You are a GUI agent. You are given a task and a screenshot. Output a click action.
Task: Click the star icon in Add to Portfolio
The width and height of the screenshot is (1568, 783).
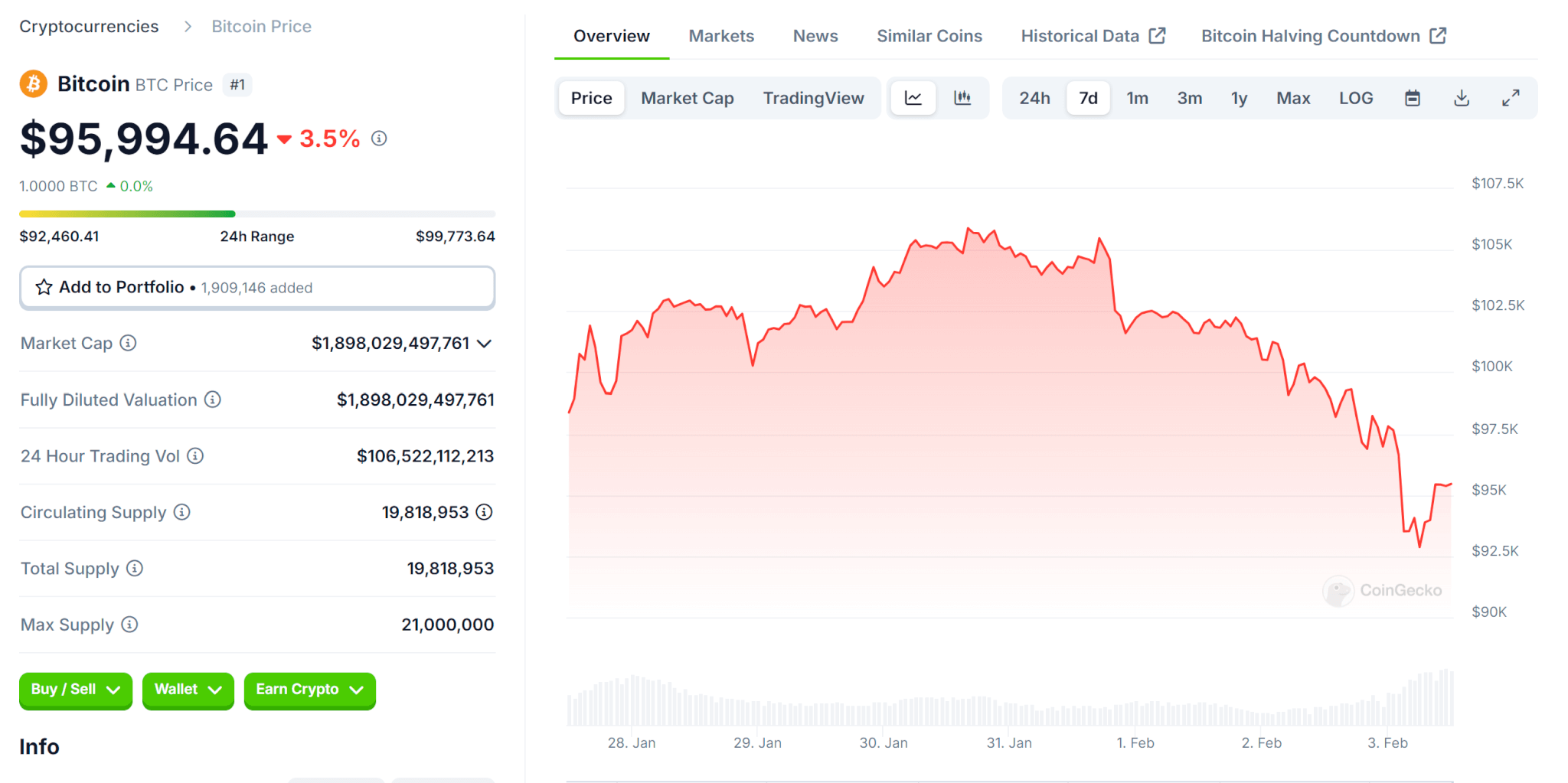(44, 287)
